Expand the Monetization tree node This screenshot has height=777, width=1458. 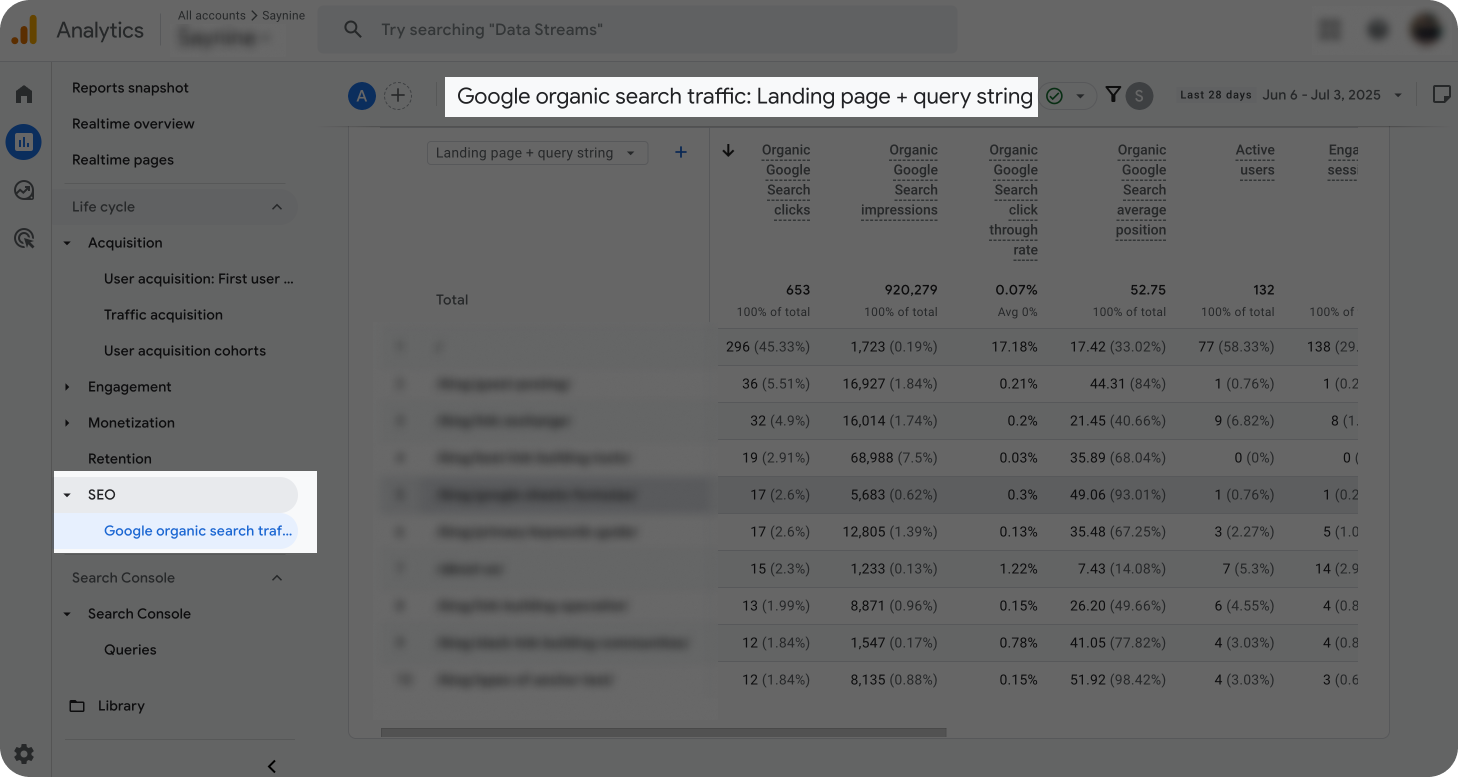(x=67, y=423)
